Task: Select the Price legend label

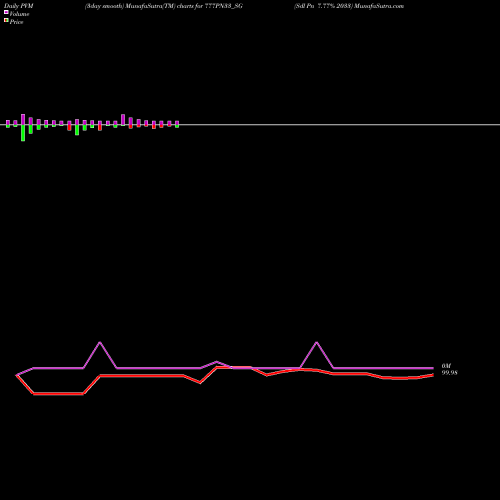Action: pyautogui.click(x=16, y=22)
